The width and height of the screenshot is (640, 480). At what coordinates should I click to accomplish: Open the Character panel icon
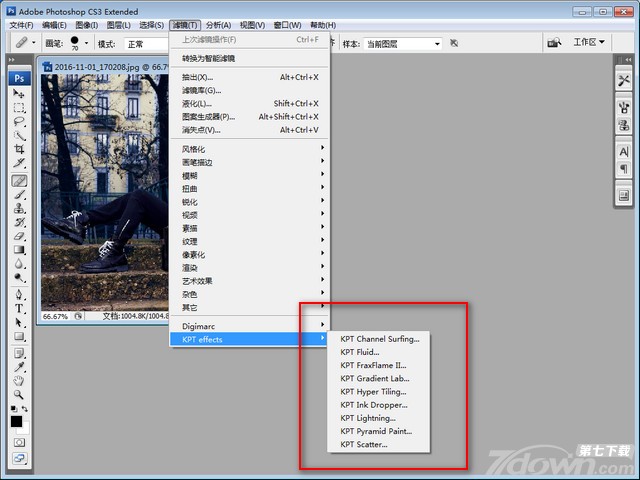(624, 152)
